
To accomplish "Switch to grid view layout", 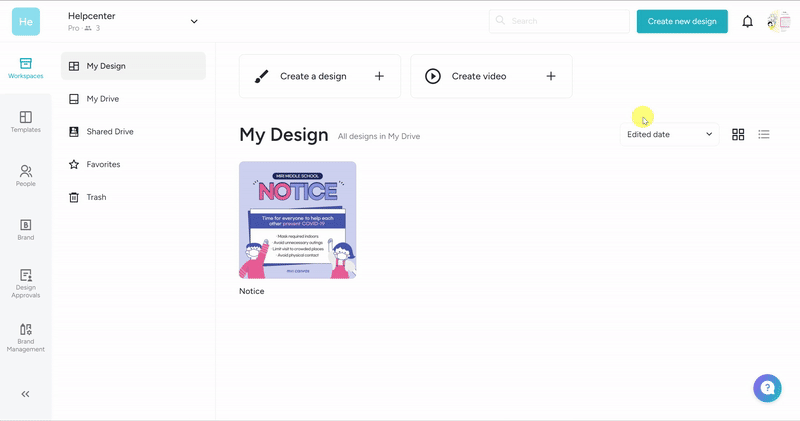I will (x=738, y=134).
